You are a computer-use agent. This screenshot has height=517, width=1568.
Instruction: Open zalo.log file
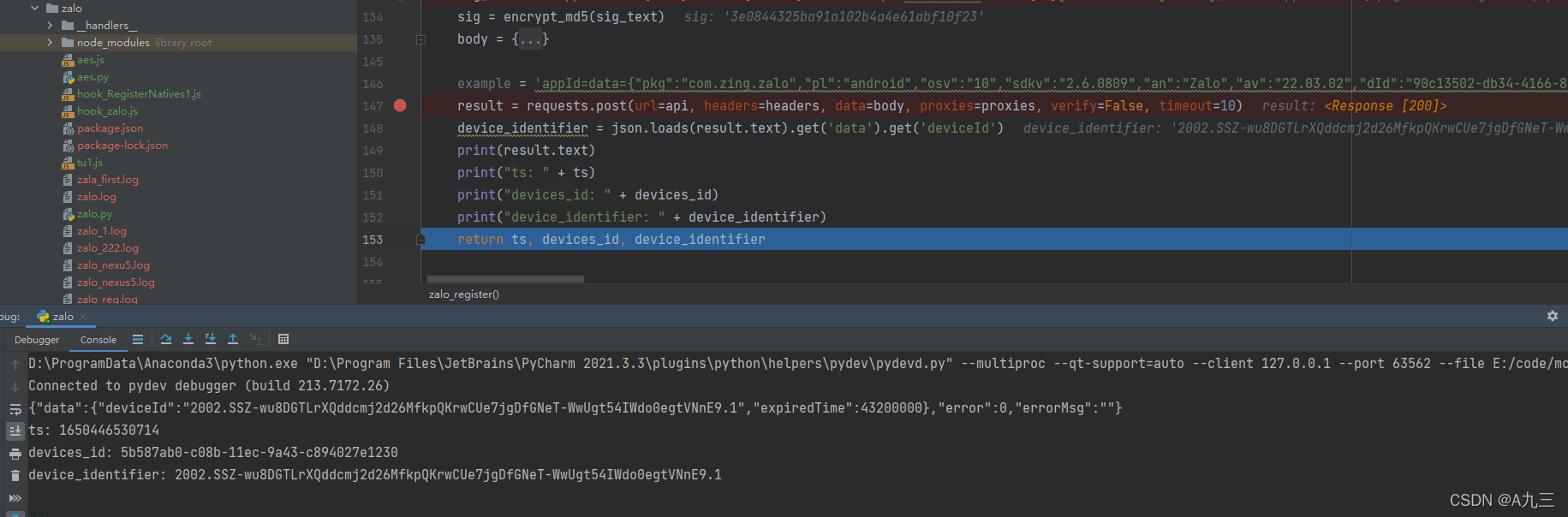96,197
